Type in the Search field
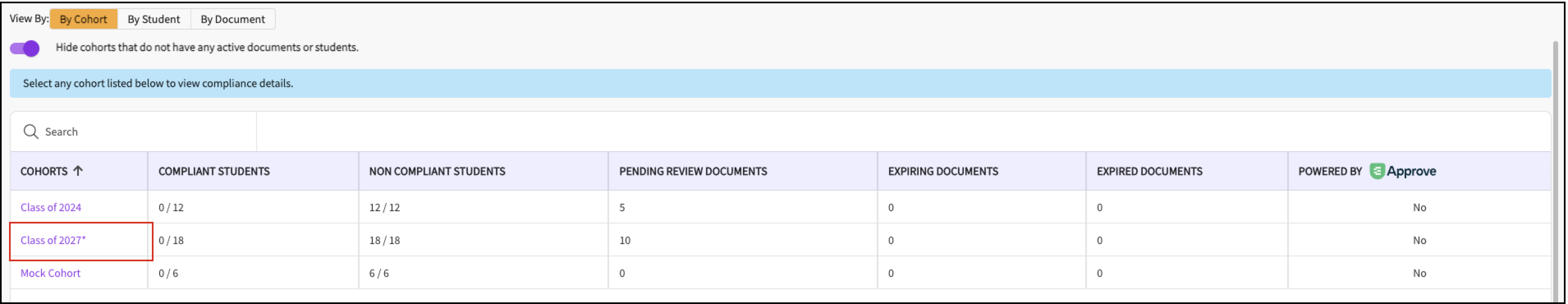This screenshot has height=304, width=1568. pyautogui.click(x=146, y=131)
